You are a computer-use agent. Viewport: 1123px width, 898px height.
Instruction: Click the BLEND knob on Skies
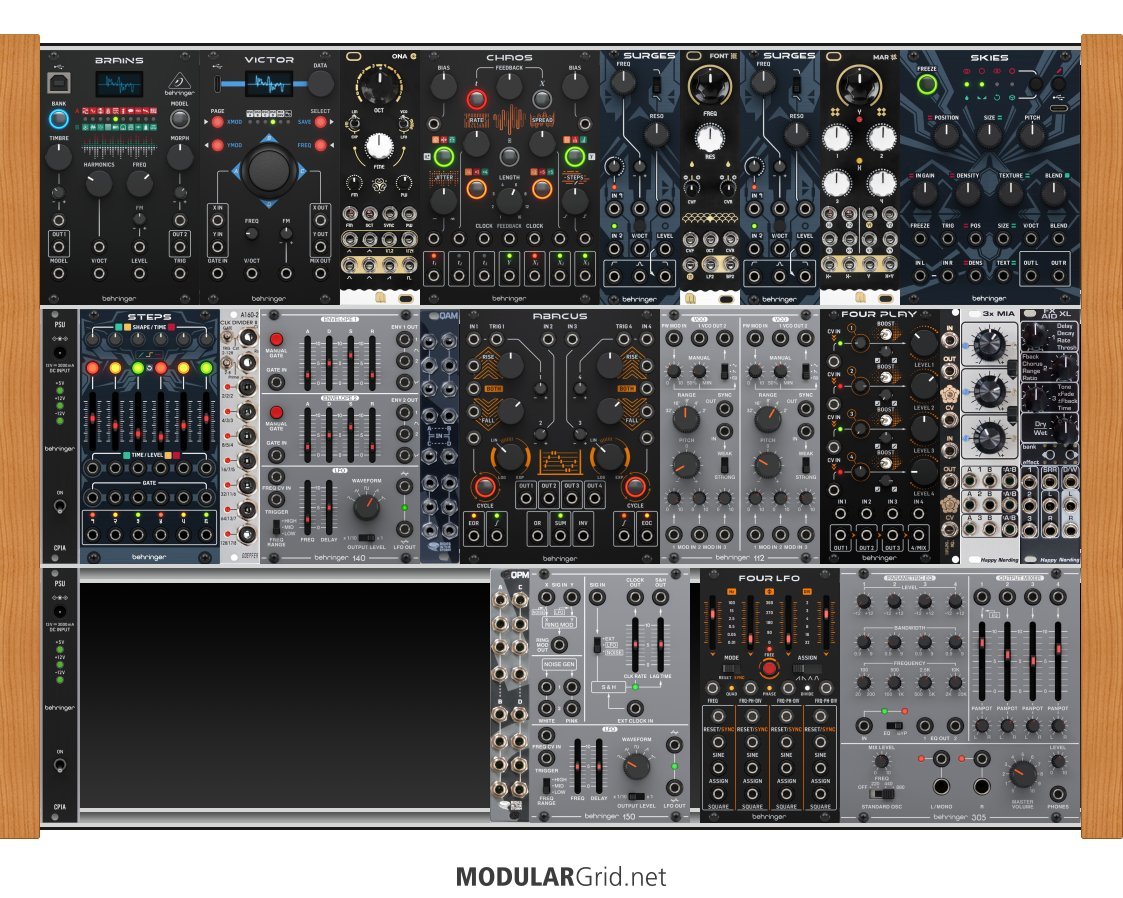coord(1054,193)
